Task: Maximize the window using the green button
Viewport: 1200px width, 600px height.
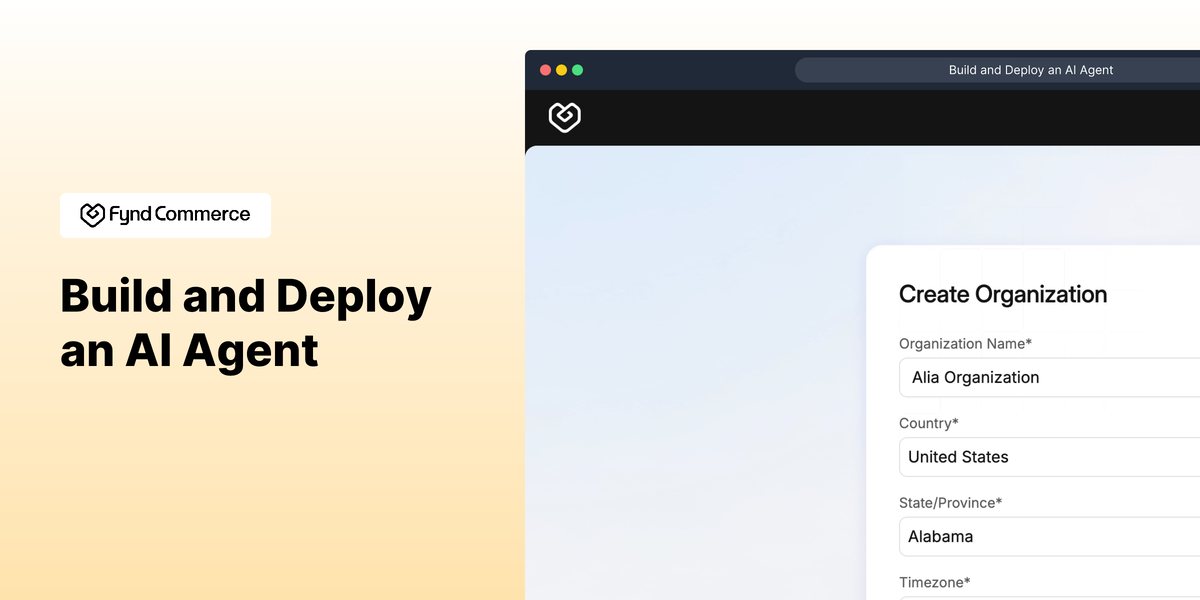Action: tap(577, 70)
